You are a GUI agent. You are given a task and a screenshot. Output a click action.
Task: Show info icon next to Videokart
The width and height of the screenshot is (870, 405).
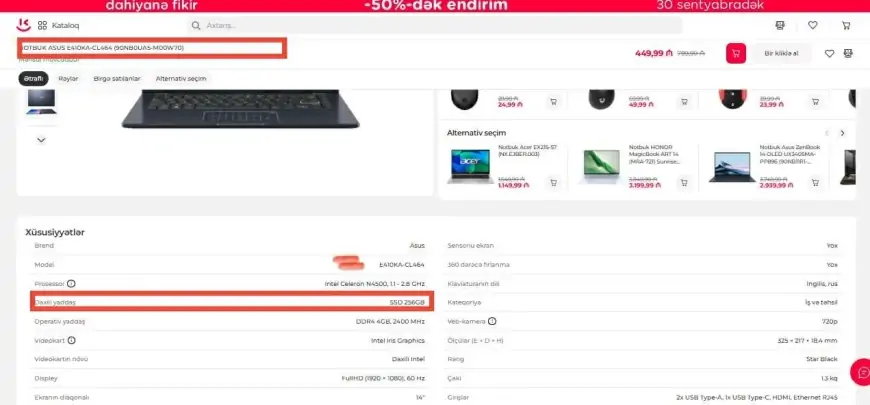(72, 340)
